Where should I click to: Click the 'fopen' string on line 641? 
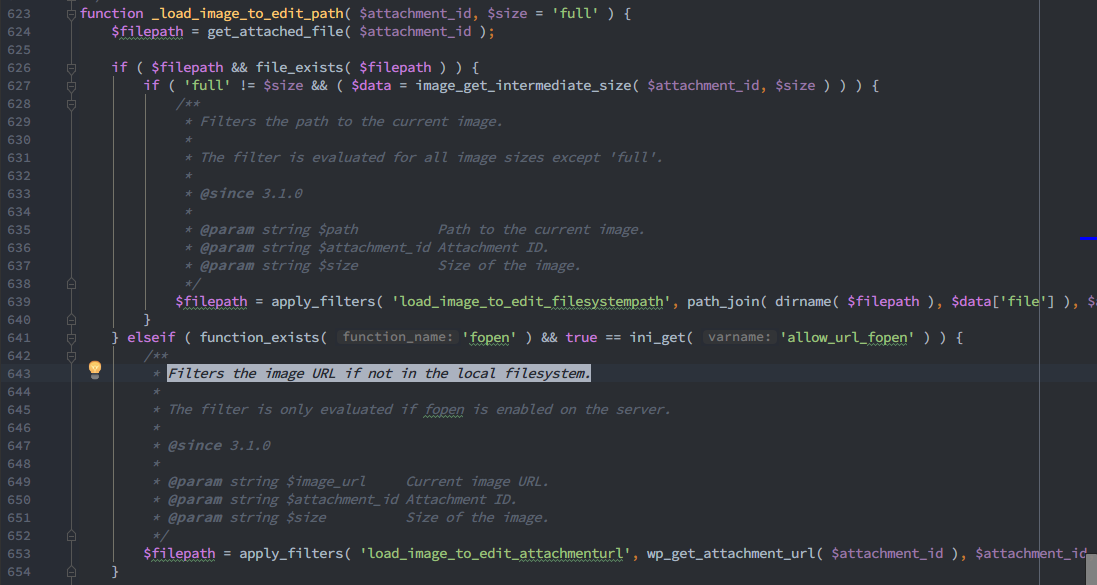click(x=489, y=337)
